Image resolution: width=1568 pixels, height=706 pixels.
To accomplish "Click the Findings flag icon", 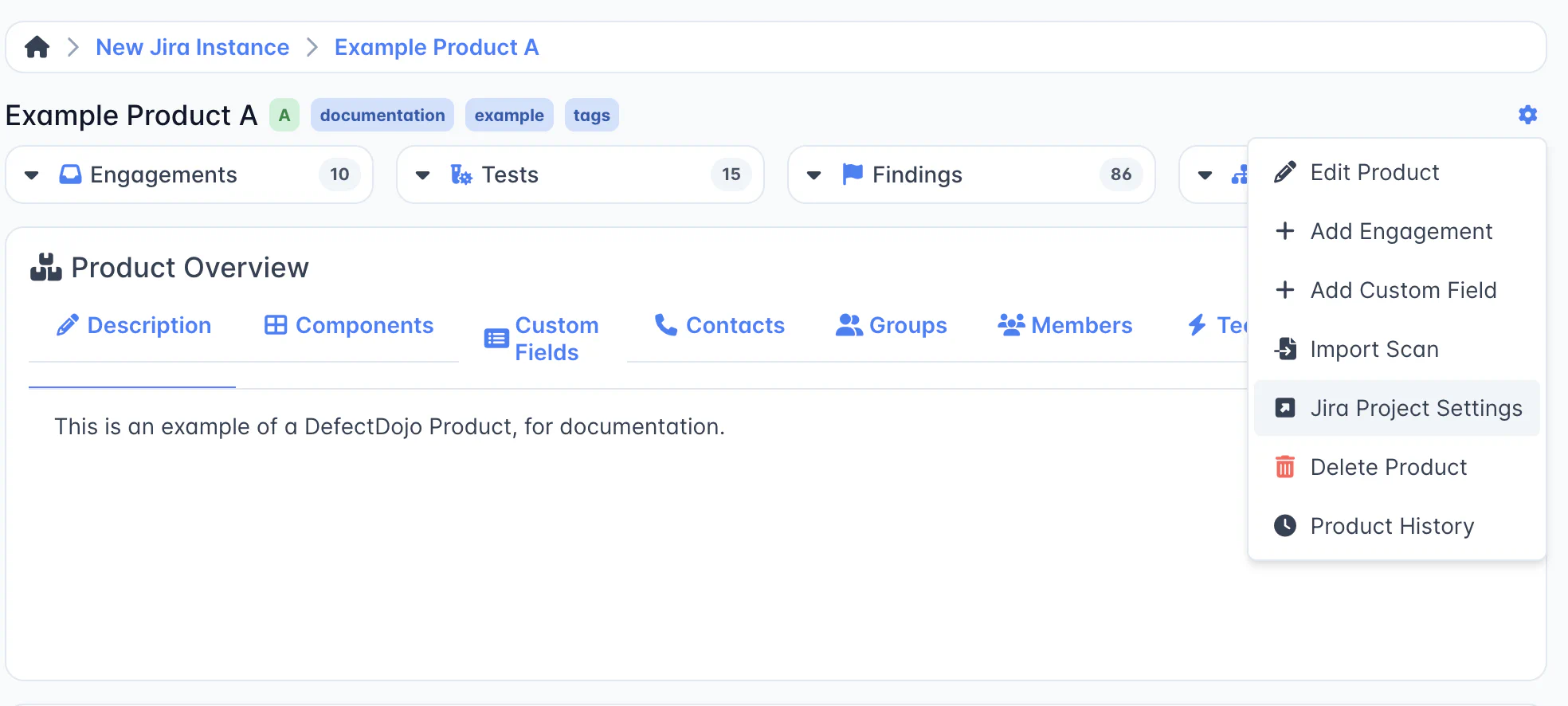I will pos(853,174).
